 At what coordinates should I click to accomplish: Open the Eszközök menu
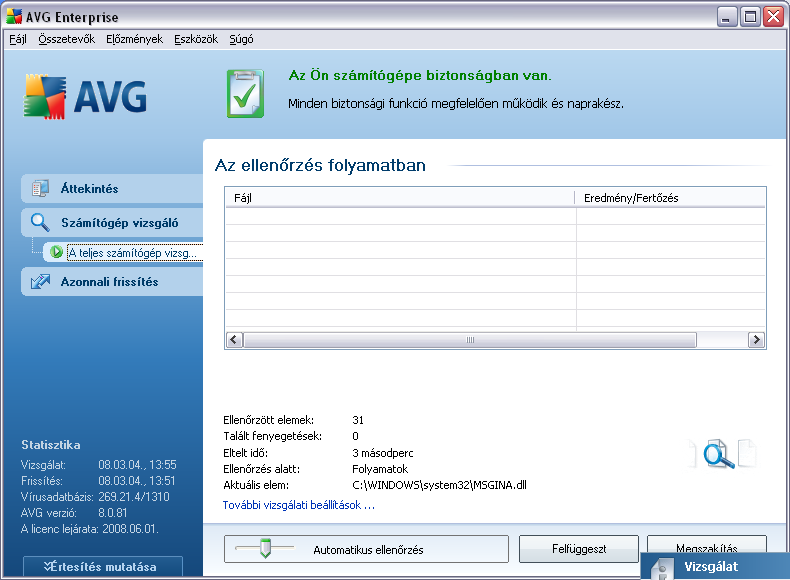click(x=196, y=39)
